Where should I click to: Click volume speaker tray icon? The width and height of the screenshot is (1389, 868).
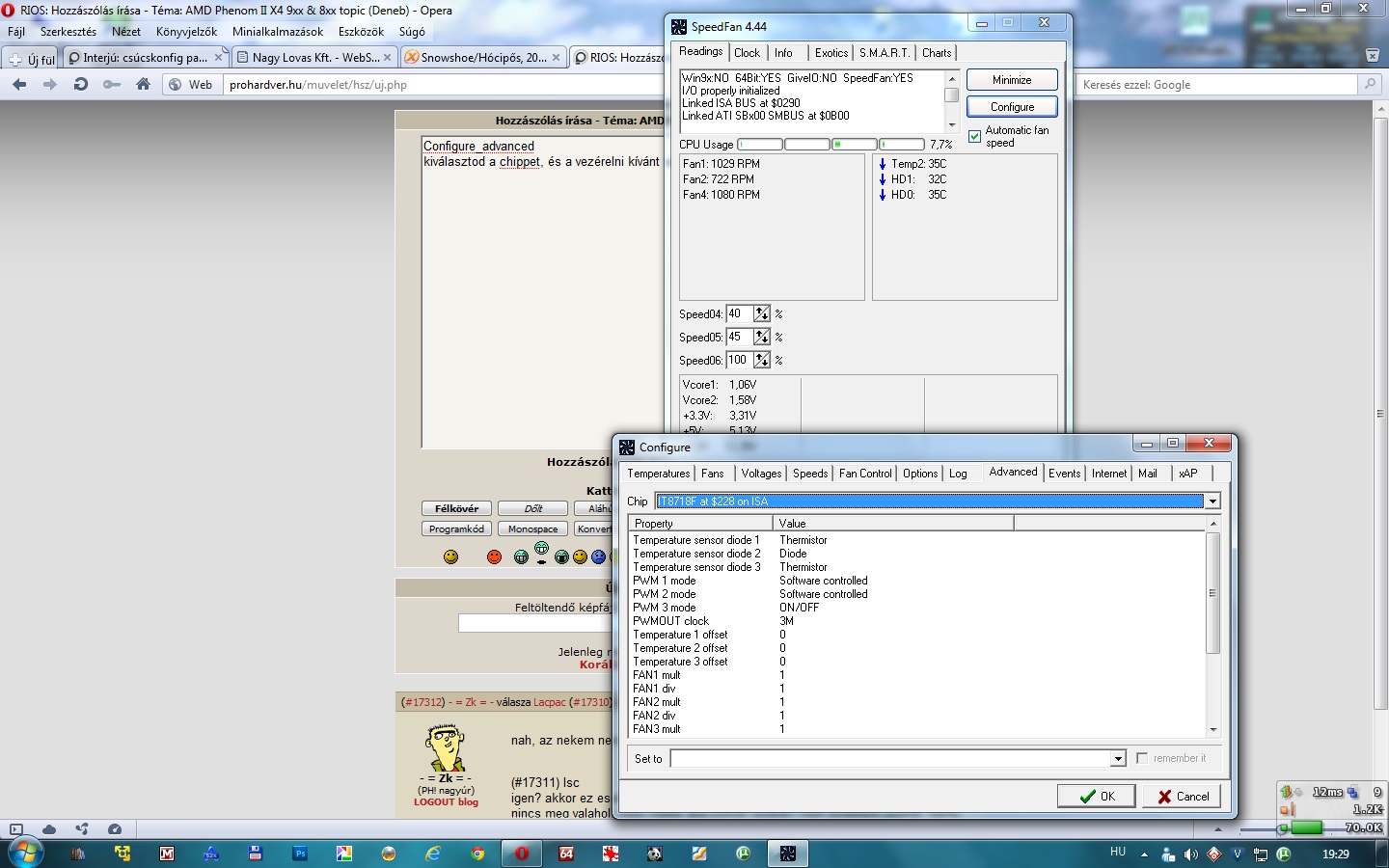(x=1191, y=854)
